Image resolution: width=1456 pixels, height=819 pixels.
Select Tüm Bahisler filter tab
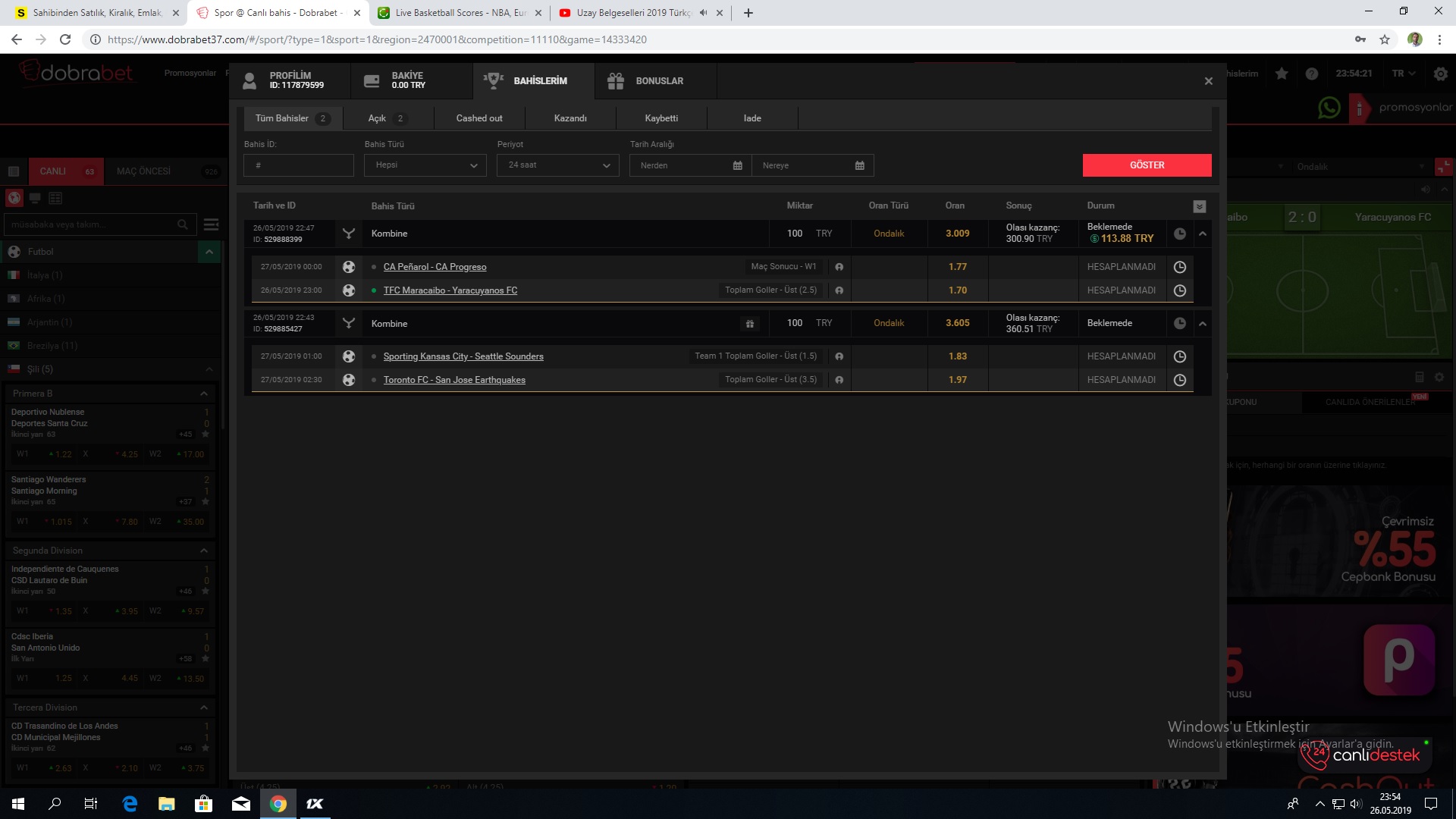(x=293, y=118)
